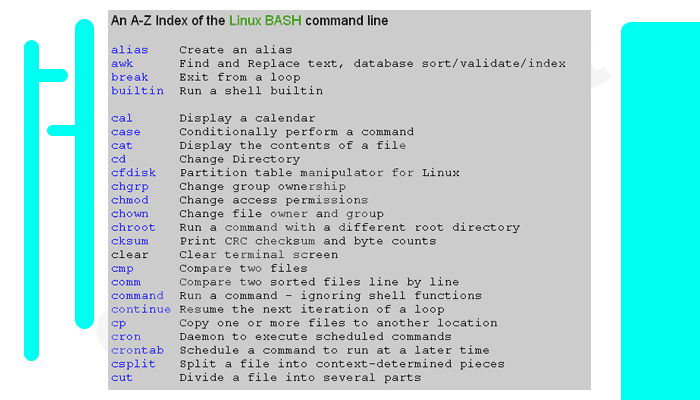Click the cat command link

pos(121,145)
